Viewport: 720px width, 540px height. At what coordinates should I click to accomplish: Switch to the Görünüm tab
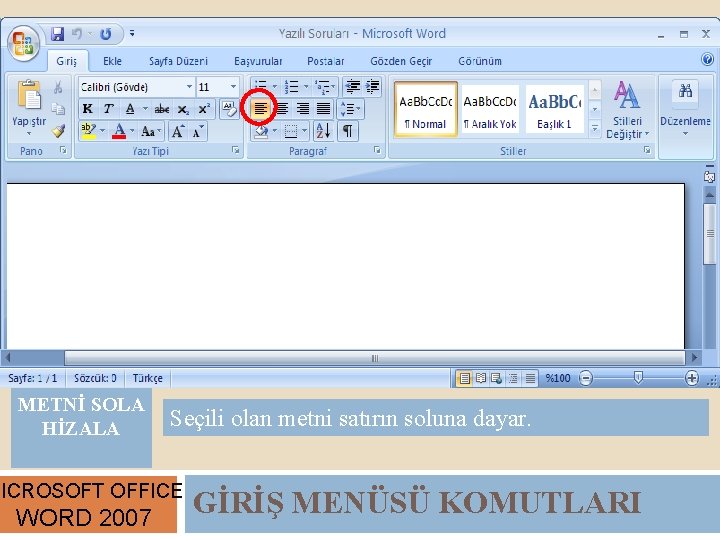click(x=480, y=61)
